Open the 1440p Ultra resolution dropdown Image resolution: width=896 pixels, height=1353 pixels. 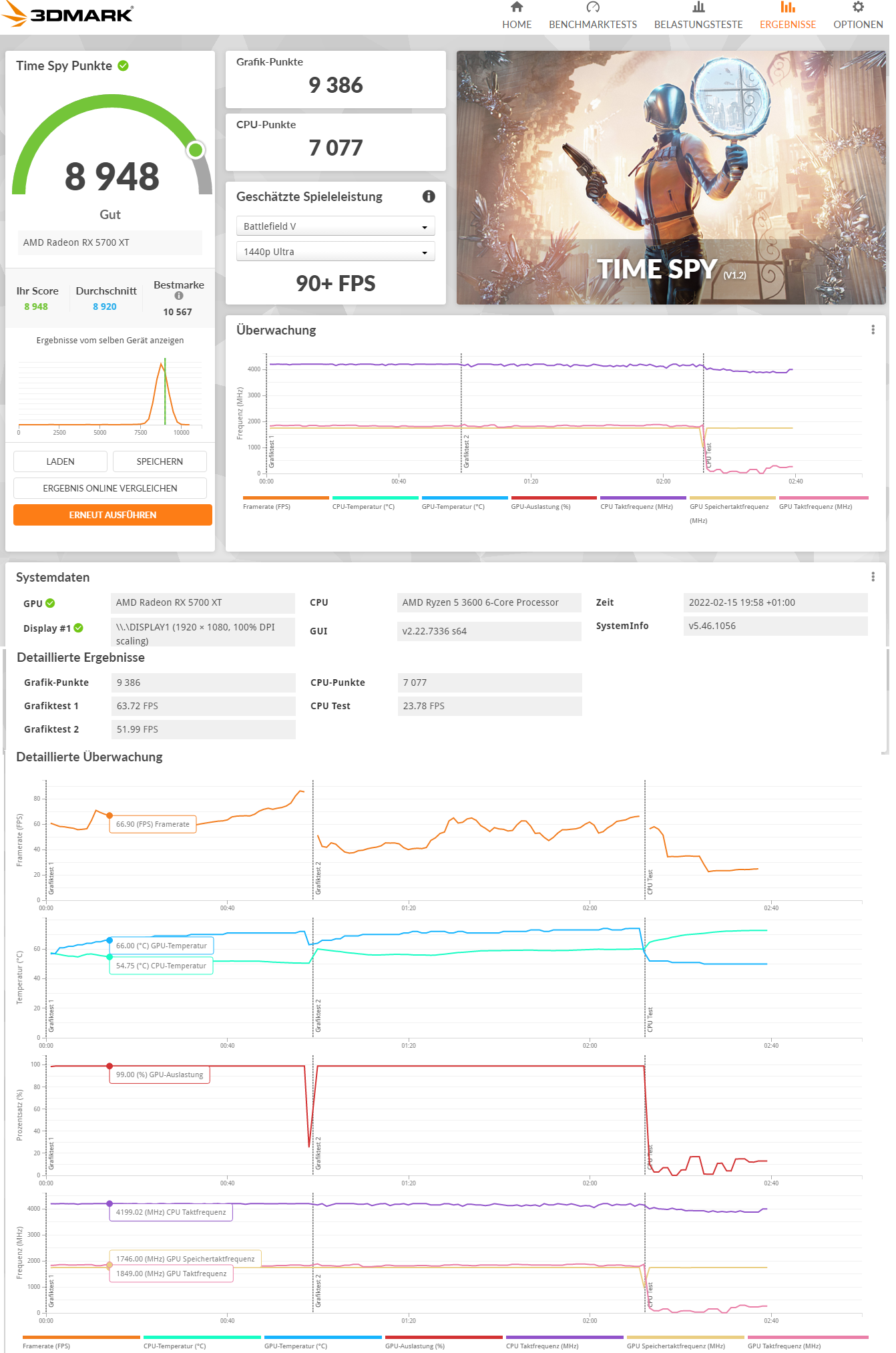pos(336,252)
